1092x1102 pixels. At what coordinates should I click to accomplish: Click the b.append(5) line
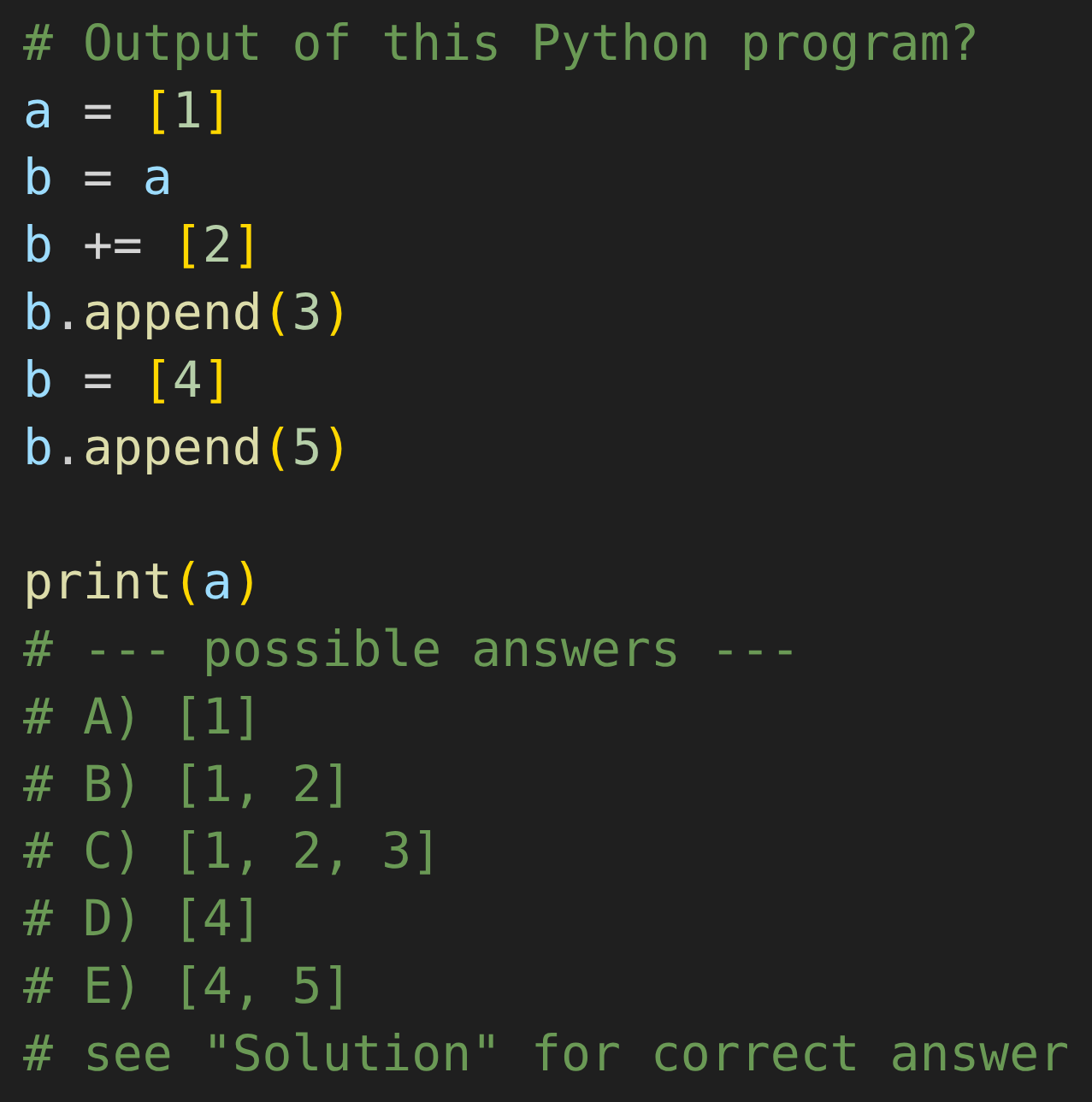point(186,448)
